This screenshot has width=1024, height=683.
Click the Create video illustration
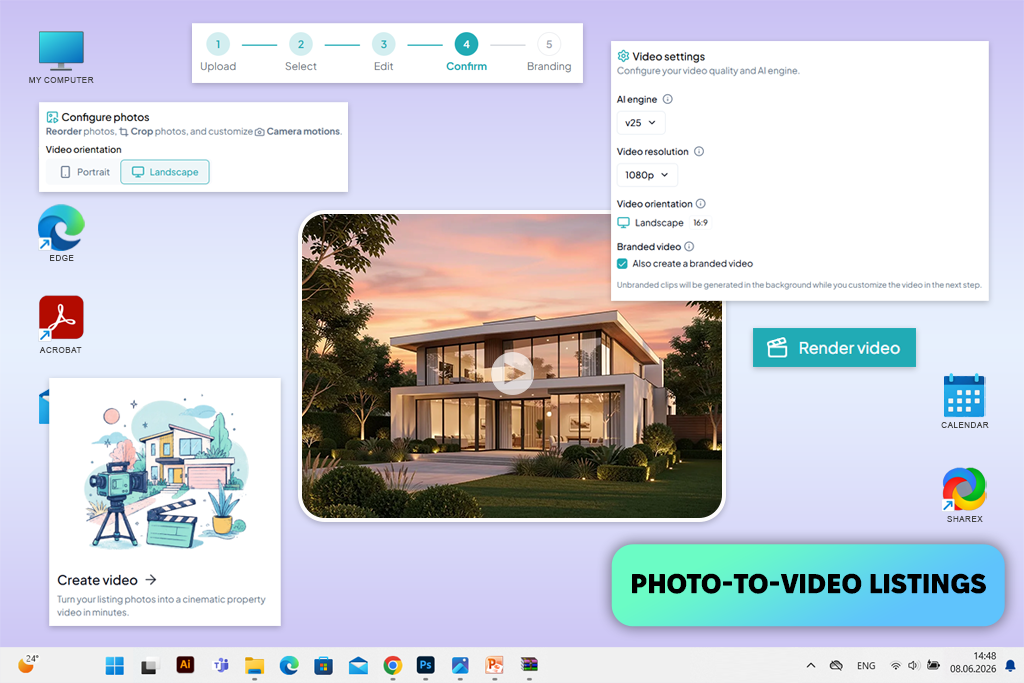165,473
